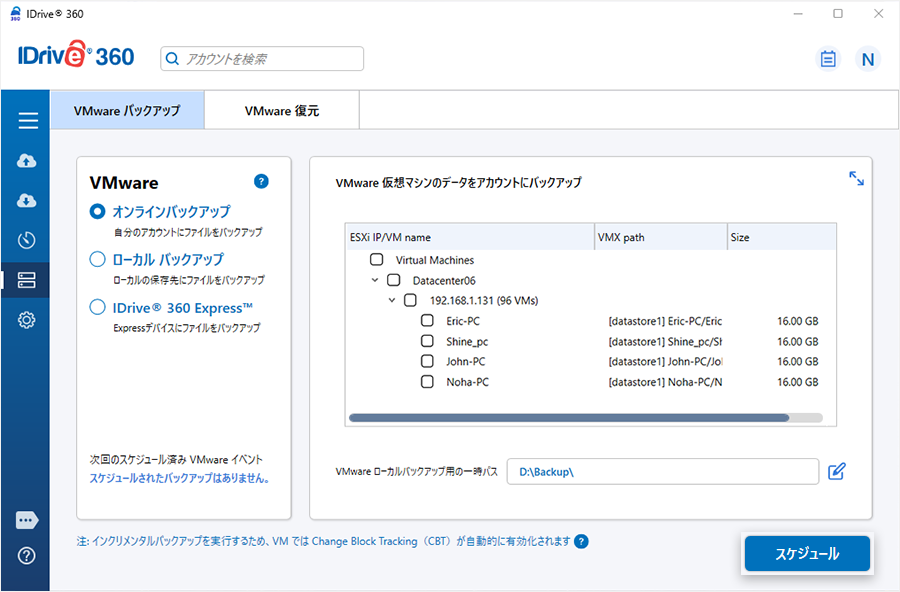Click the horizontal scrollbar in VM list
Image resolution: width=900 pixels, height=592 pixels.
click(x=568, y=418)
